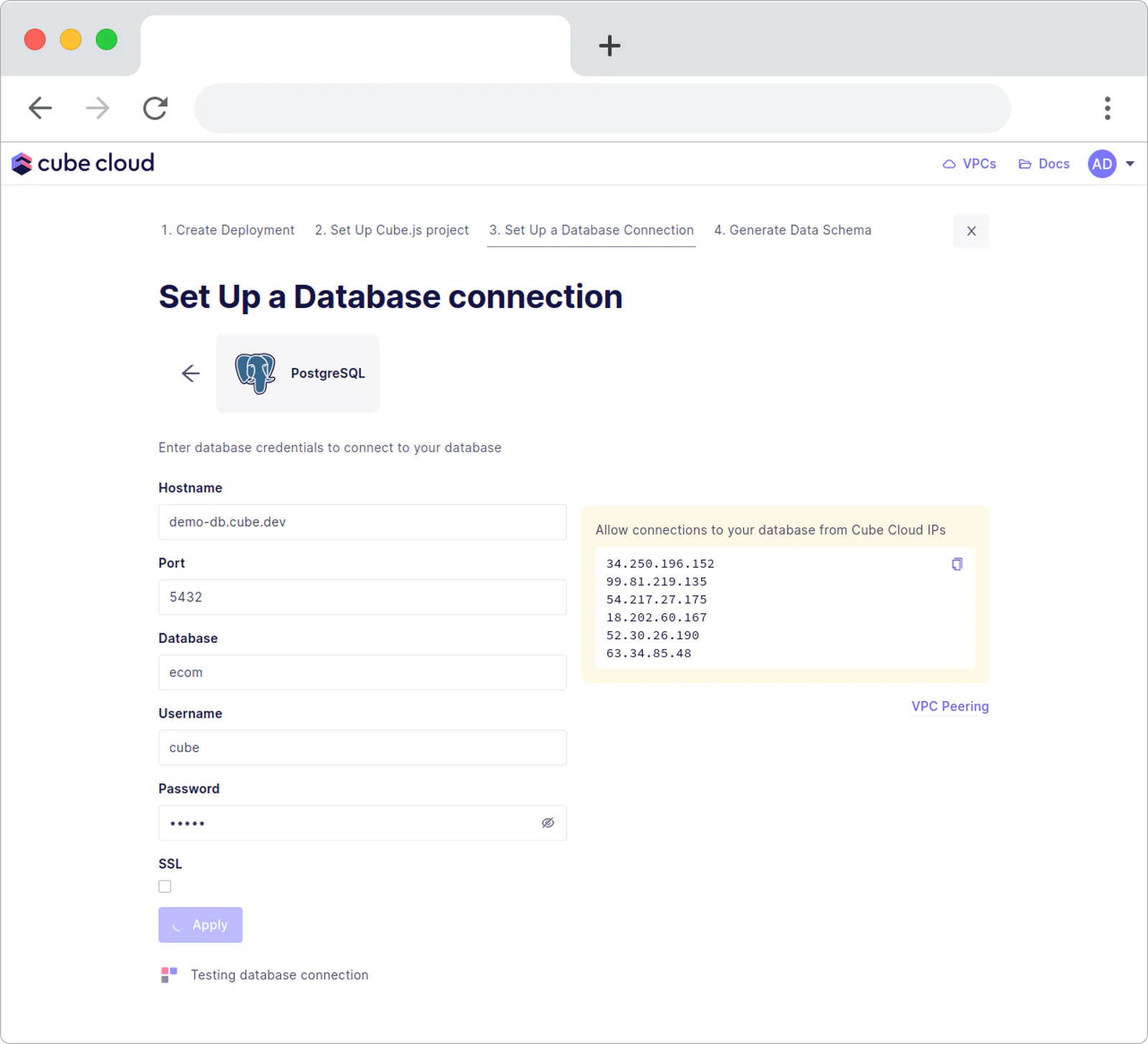Focus the Username input field
The width and height of the screenshot is (1148, 1044).
click(x=362, y=748)
